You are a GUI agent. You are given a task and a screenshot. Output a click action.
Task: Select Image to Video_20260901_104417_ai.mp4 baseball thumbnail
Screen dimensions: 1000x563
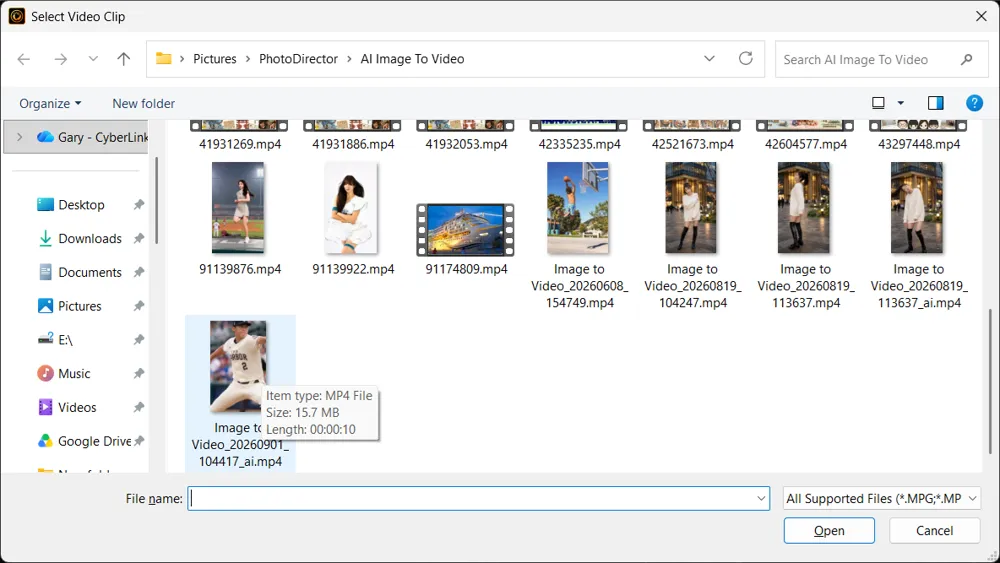point(239,366)
